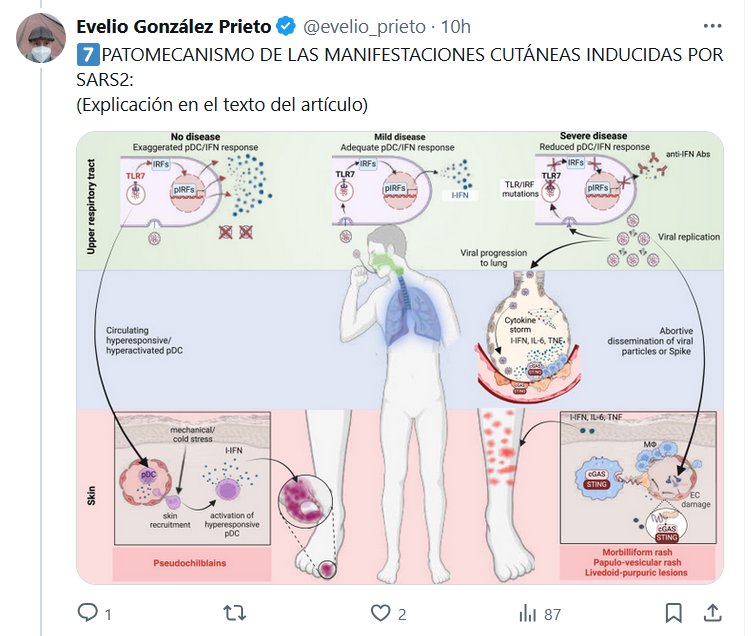The height and width of the screenshot is (636, 752).
Task: Bookmark this tweet
Action: (x=673, y=613)
